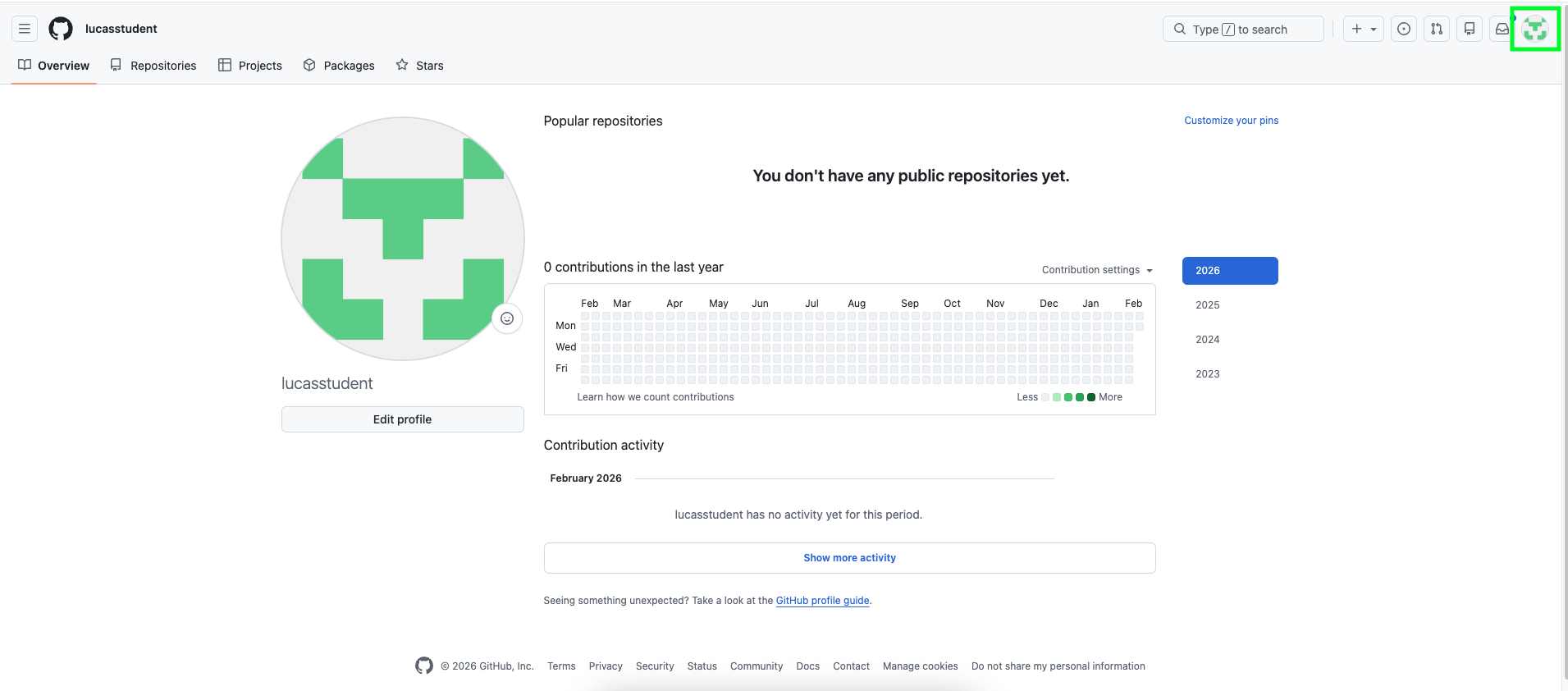Image resolution: width=1568 pixels, height=691 pixels.
Task: Open the Pull requests icon in header
Action: coord(1437,29)
